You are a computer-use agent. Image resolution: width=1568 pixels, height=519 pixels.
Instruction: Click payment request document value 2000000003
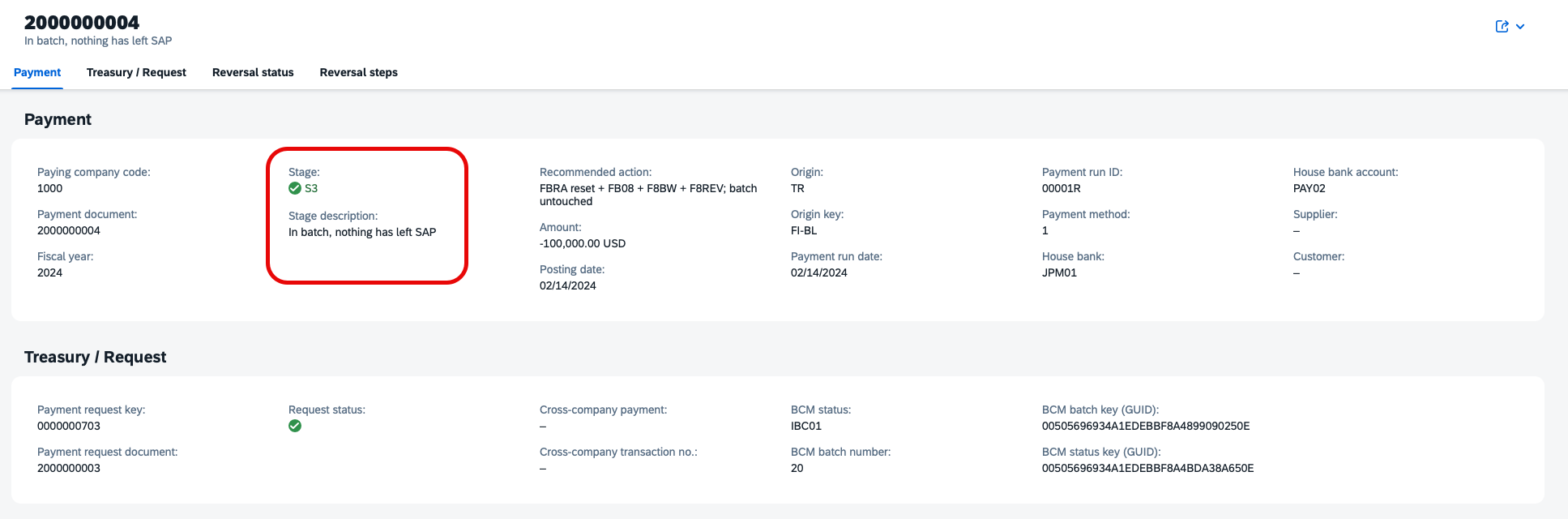69,468
